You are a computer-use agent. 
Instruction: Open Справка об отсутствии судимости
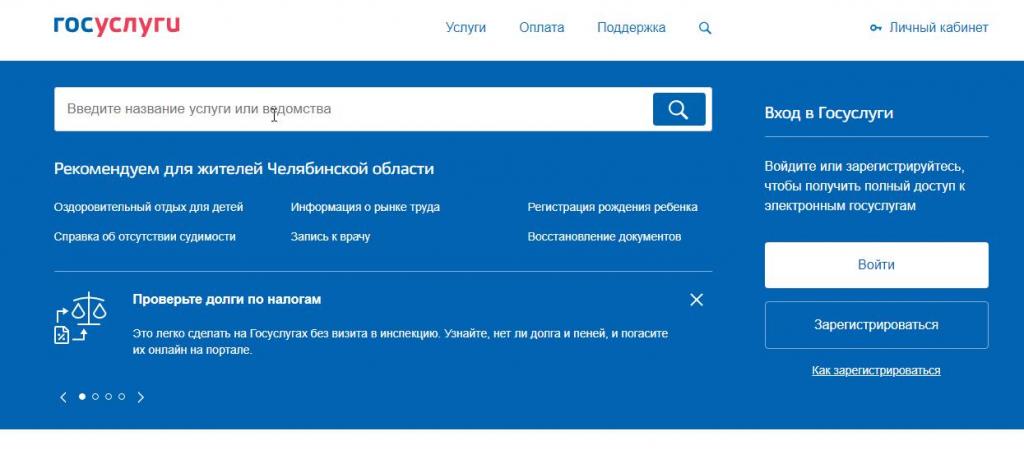(x=145, y=237)
